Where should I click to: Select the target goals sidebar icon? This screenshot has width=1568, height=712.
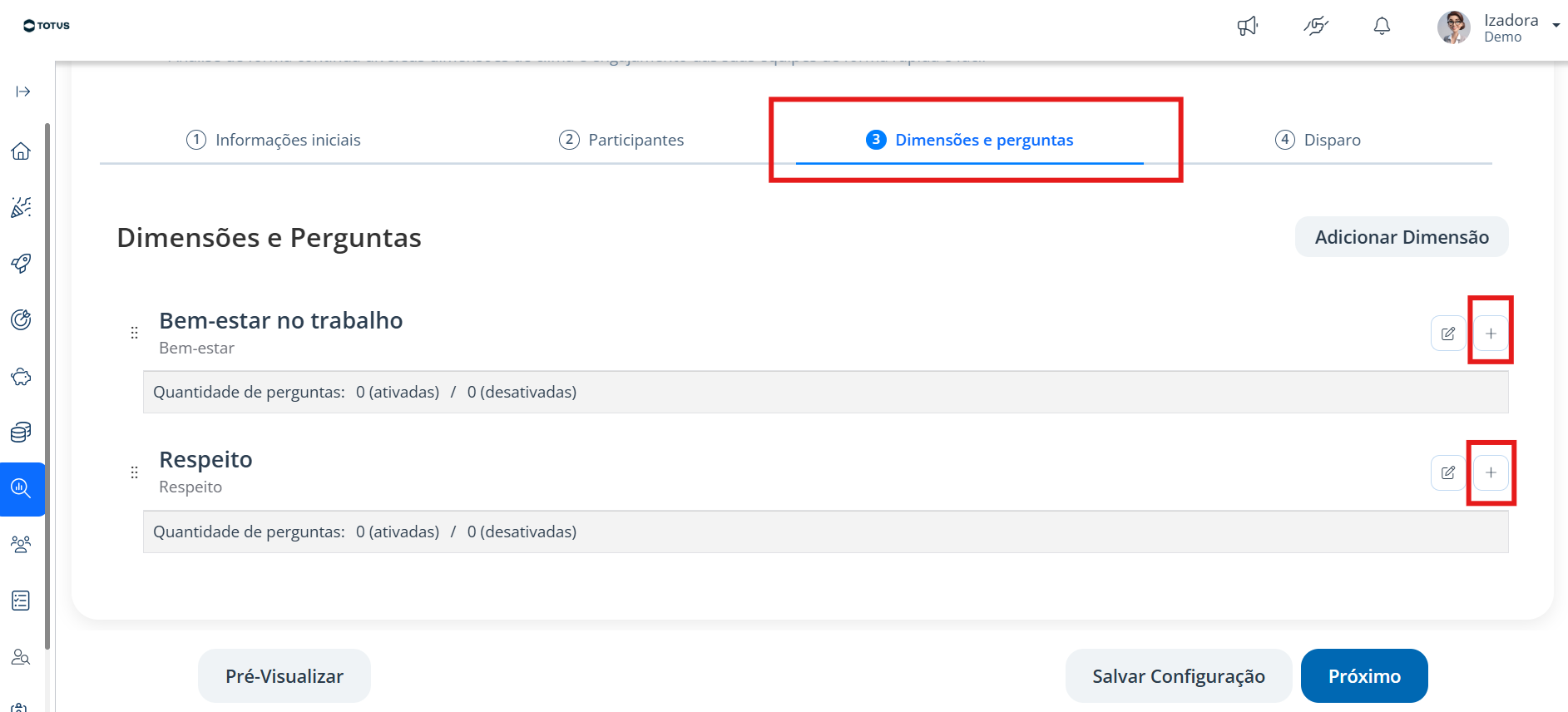[x=21, y=319]
